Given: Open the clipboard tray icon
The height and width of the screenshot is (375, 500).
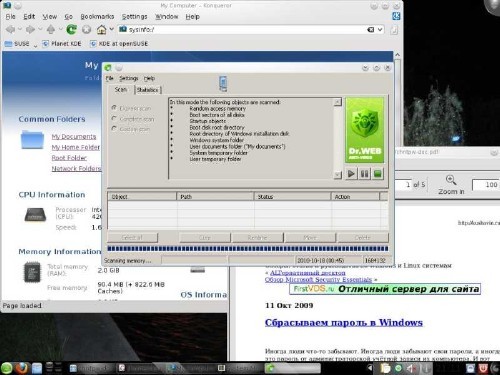Looking at the screenshot, I should pos(385,368).
